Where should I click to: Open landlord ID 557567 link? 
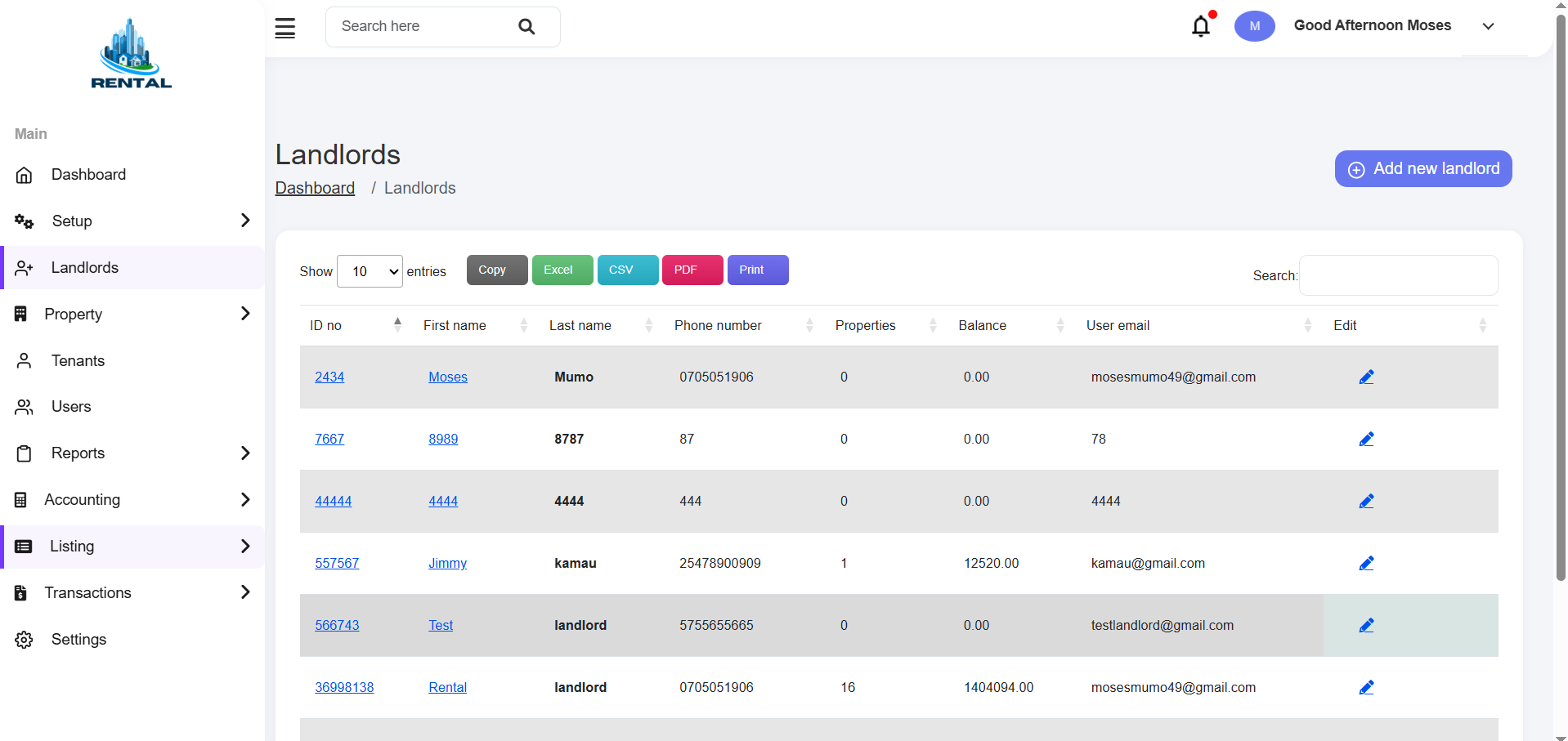(337, 563)
